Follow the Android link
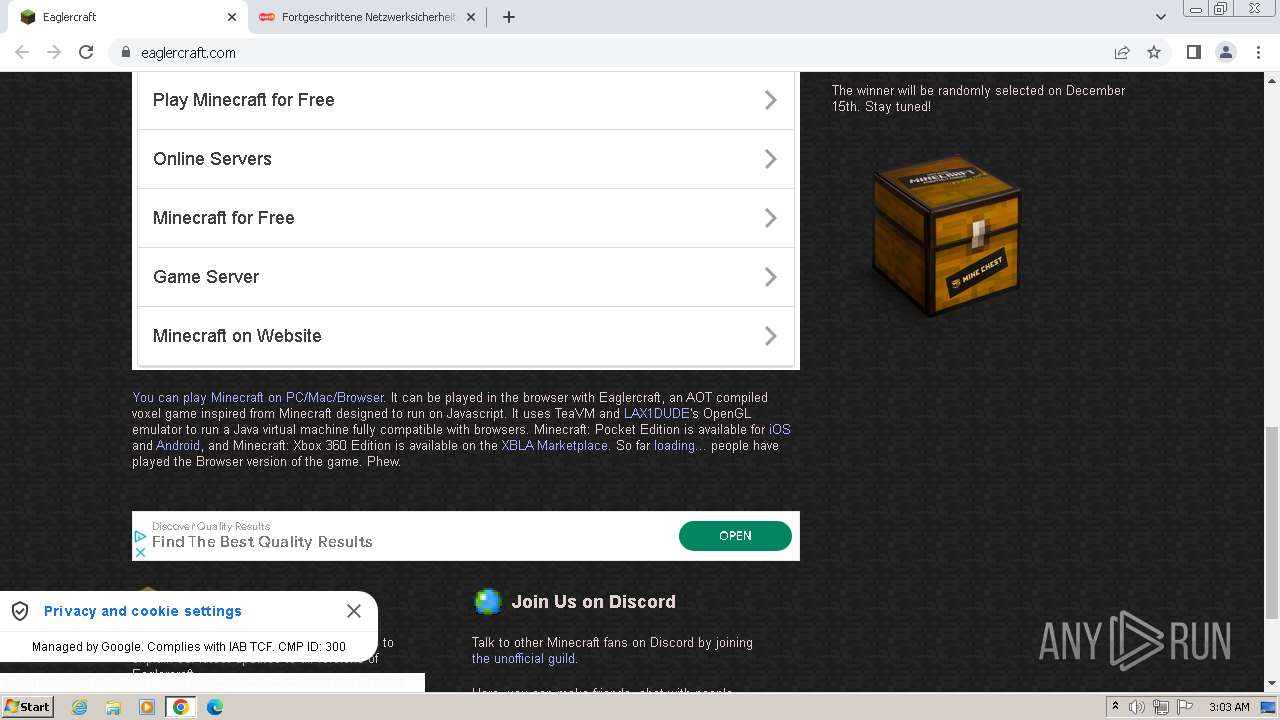The width and height of the screenshot is (1280, 720). tap(178, 445)
